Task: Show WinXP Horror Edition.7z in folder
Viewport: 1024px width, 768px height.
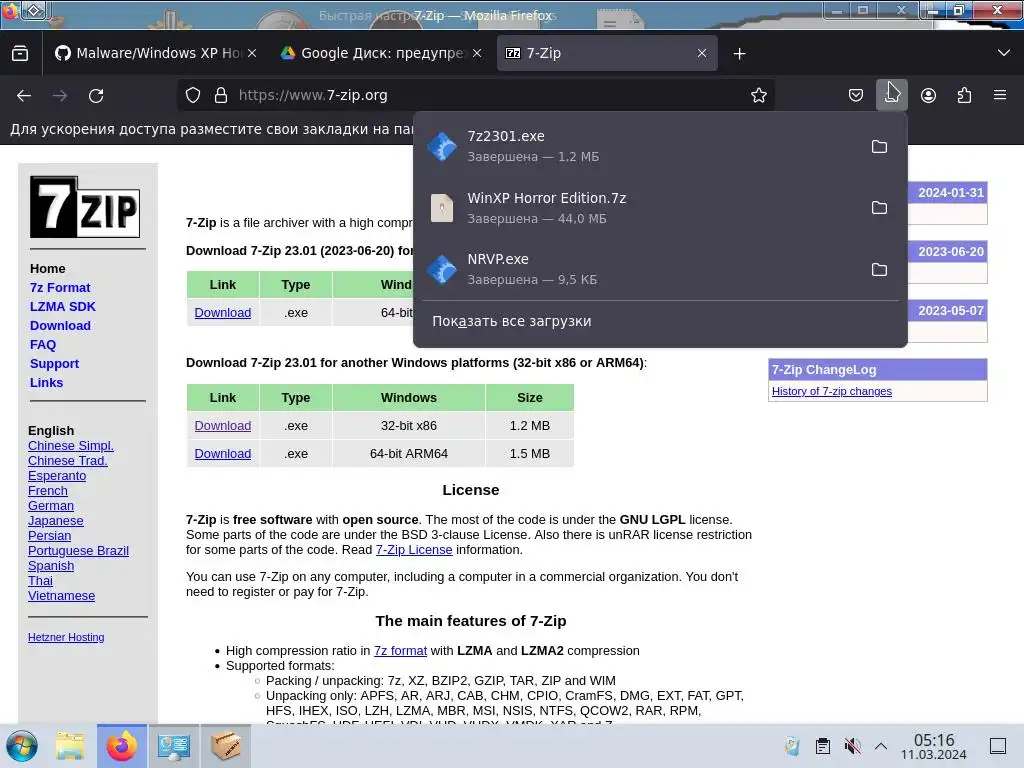Action: 879,208
